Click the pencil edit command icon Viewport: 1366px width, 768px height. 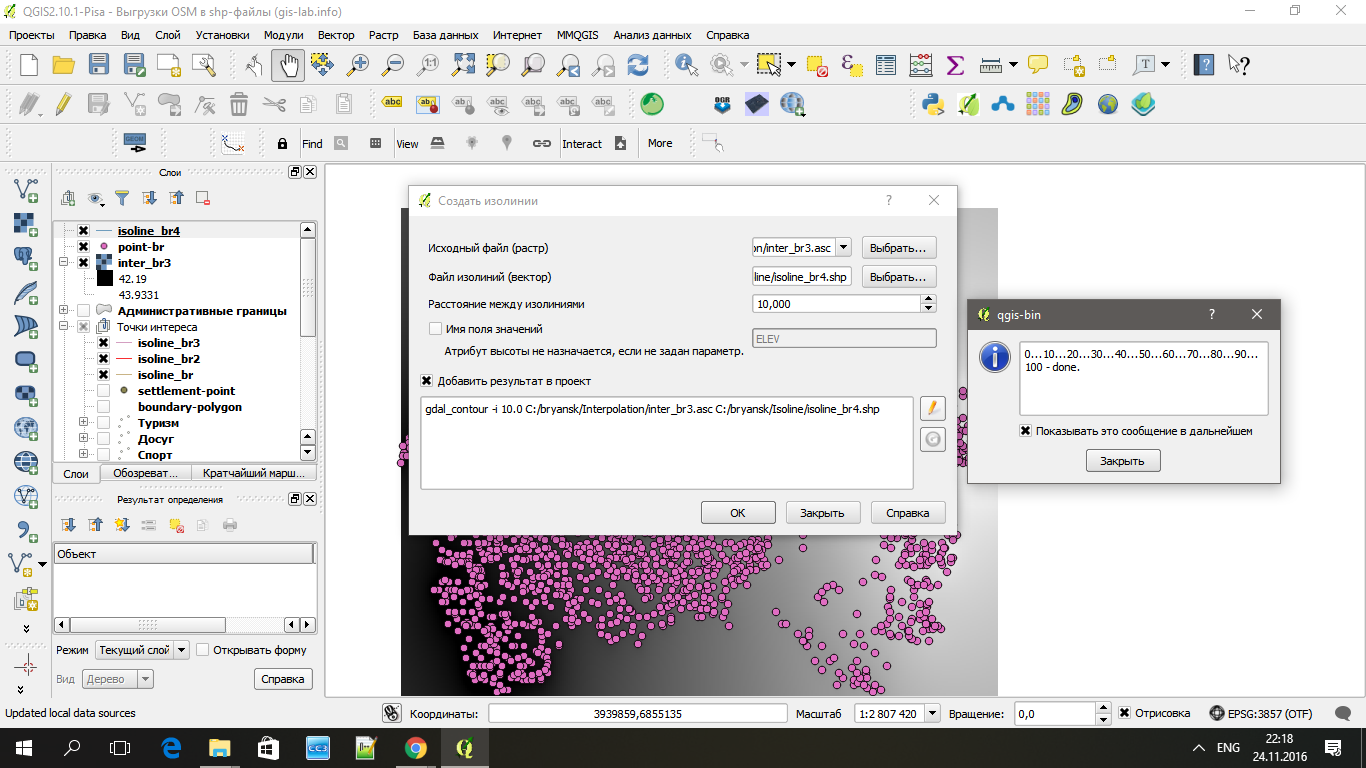click(932, 408)
